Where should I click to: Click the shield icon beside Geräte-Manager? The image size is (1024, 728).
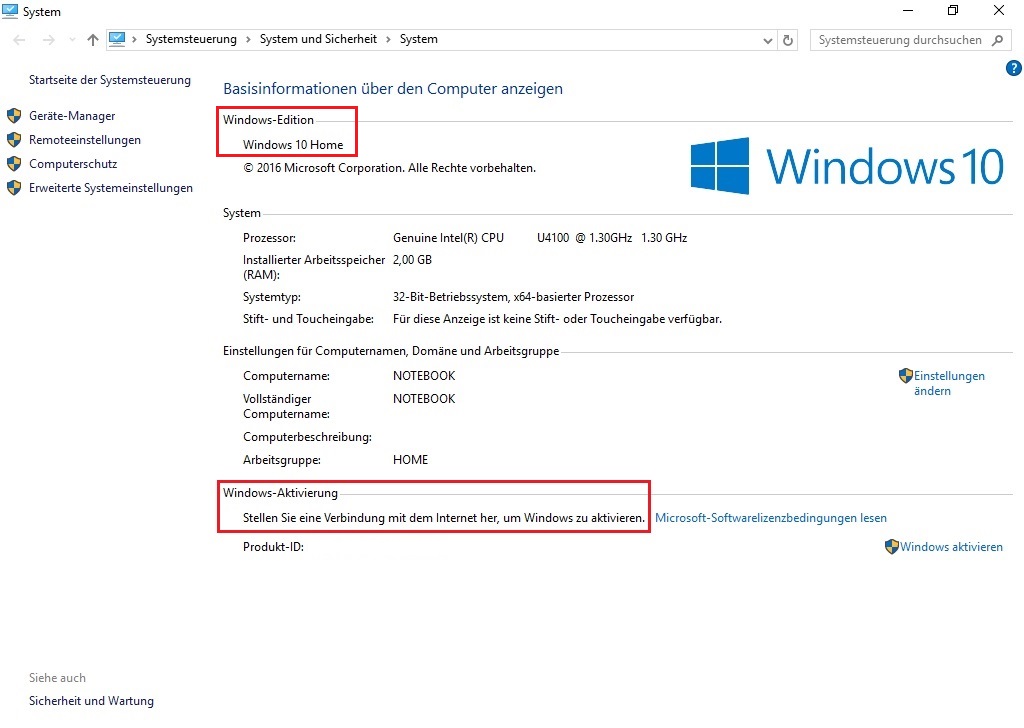(14, 116)
